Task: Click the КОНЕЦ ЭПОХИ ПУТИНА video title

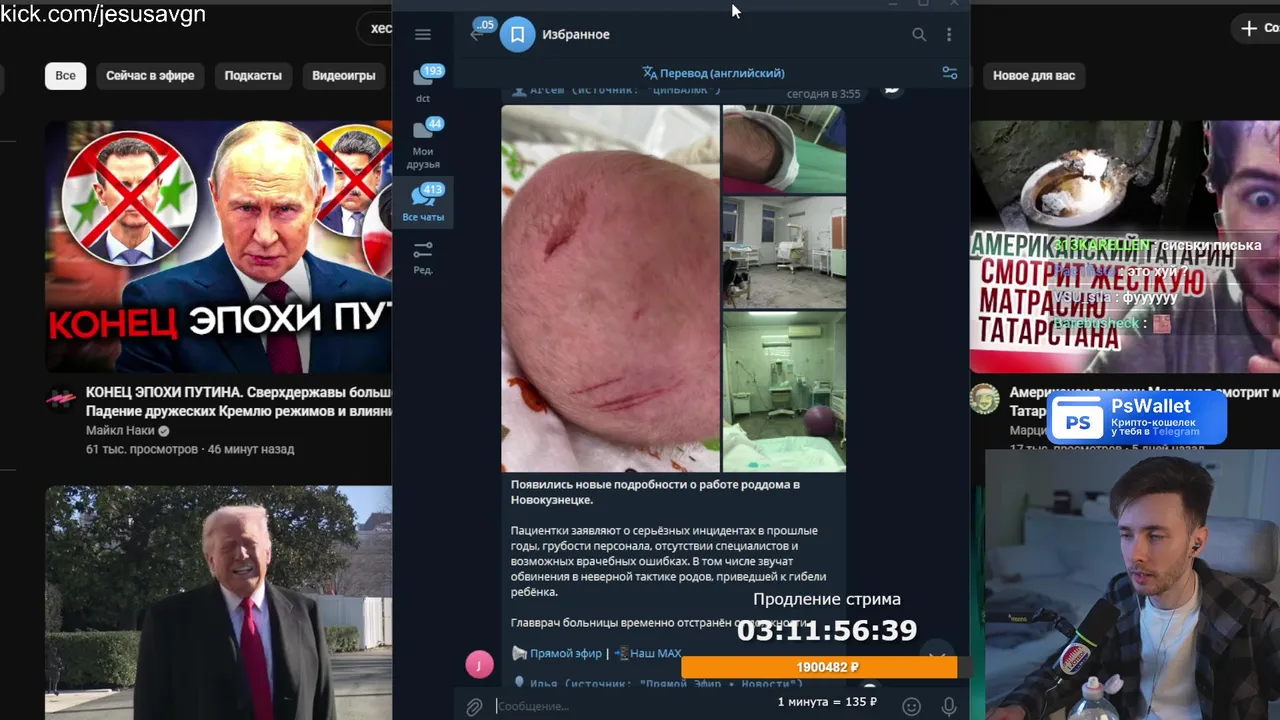Action: coord(238,402)
